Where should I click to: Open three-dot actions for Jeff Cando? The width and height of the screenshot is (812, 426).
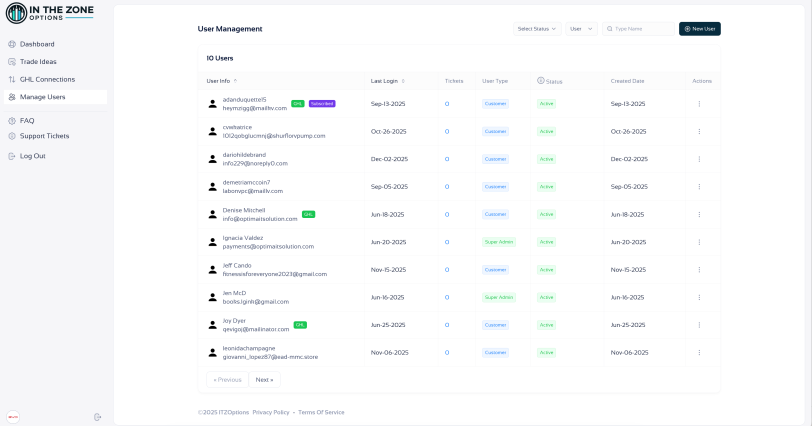point(699,270)
